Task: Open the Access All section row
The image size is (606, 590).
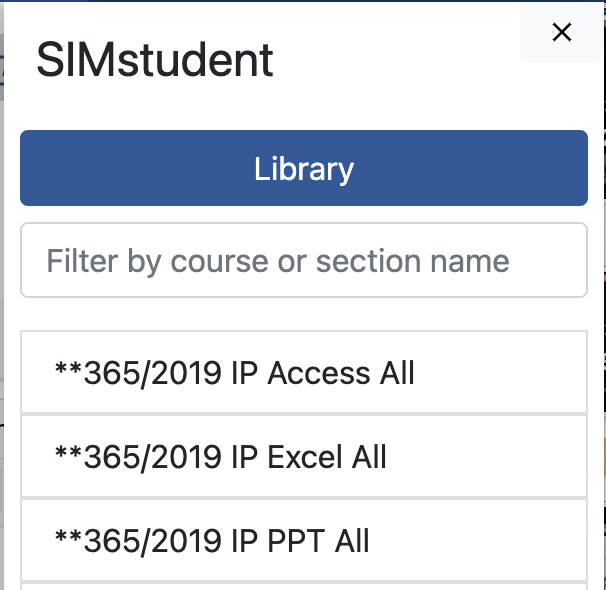Action: click(x=304, y=373)
